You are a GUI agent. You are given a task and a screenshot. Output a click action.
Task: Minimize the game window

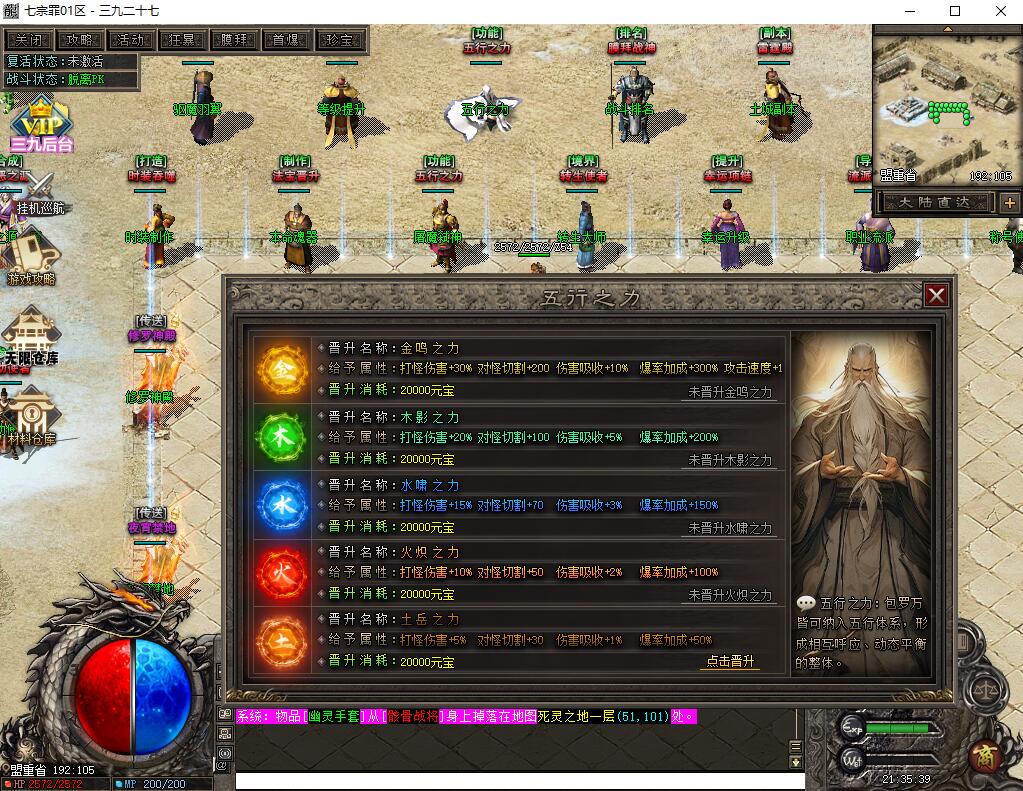point(909,11)
